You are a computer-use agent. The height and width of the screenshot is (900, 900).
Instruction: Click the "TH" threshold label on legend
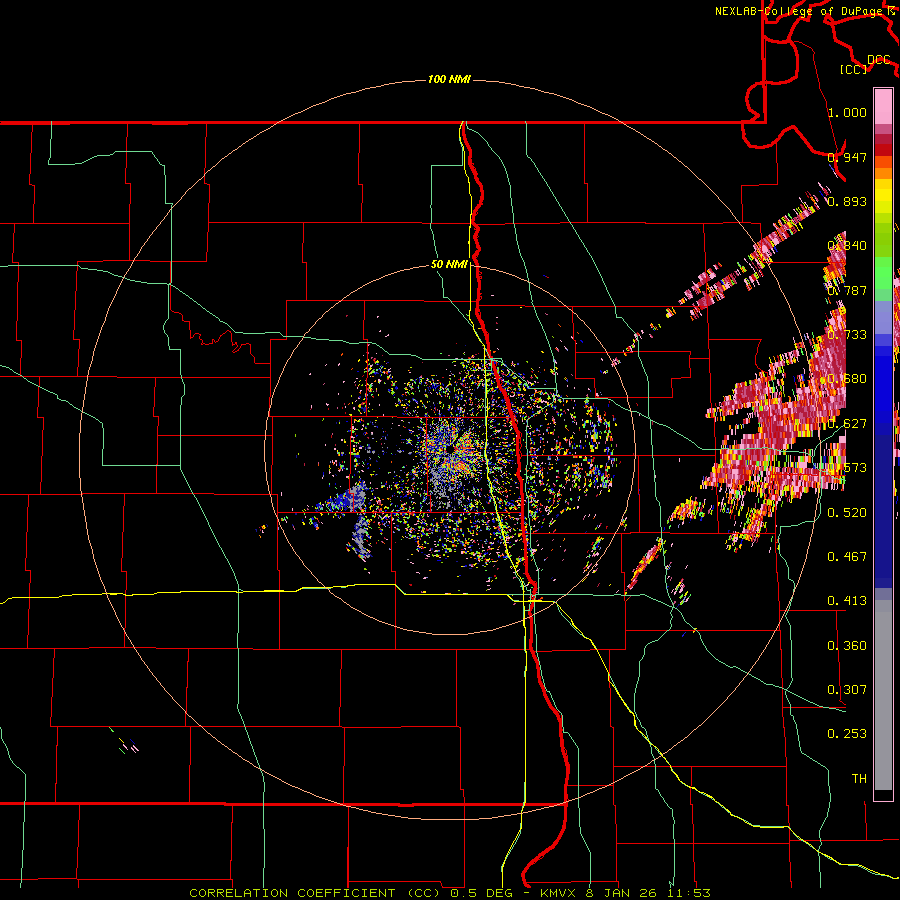(859, 778)
